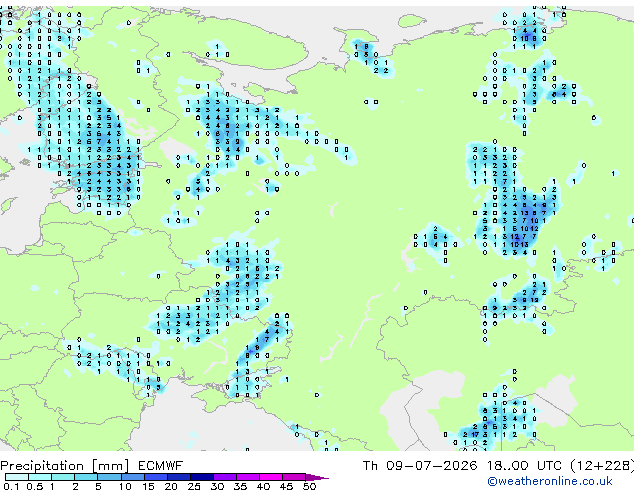Click the 40–45 mm magenta legend swatch
634x490 pixels.
coord(271,477)
